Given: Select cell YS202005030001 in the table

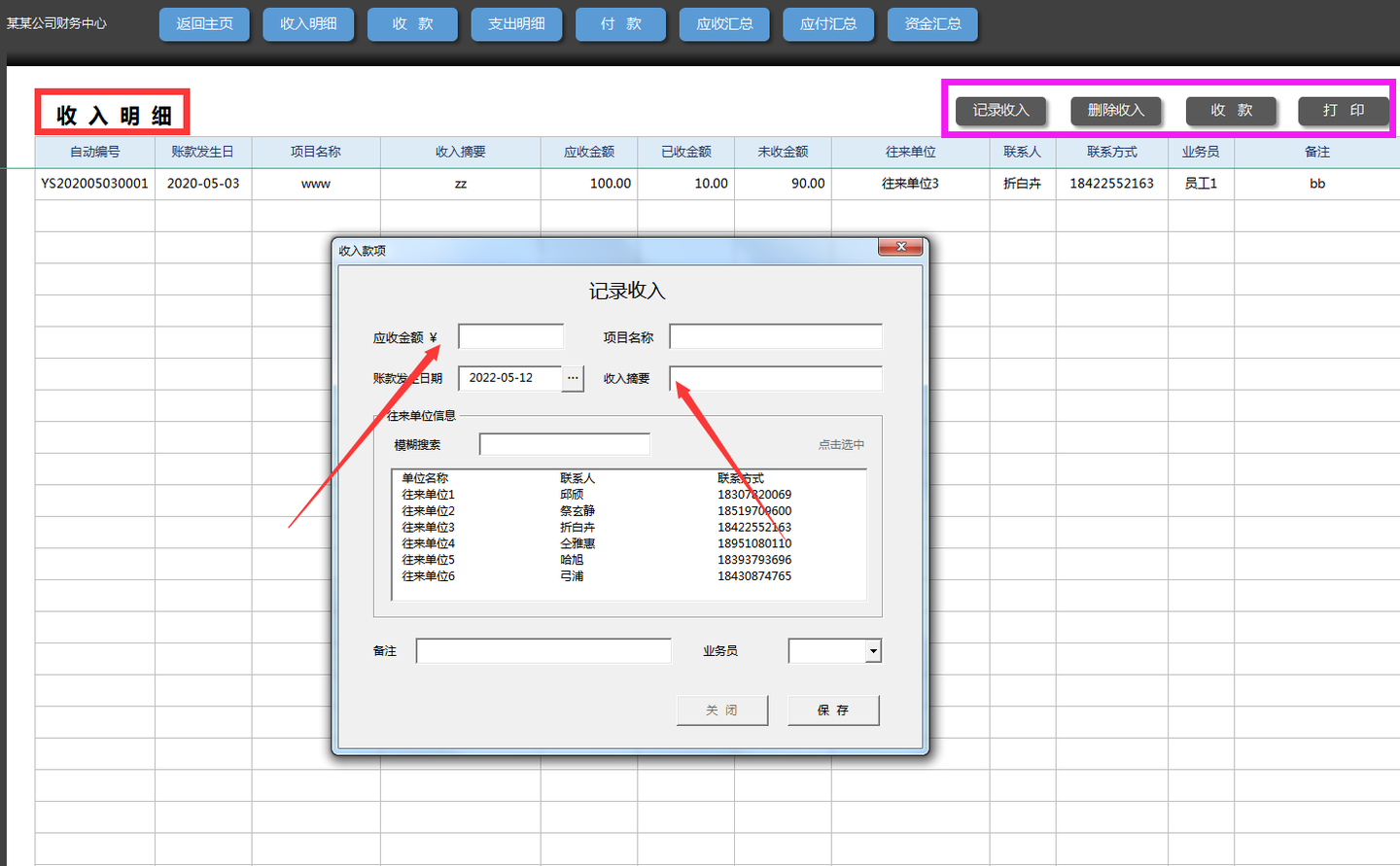Looking at the screenshot, I should tap(95, 184).
